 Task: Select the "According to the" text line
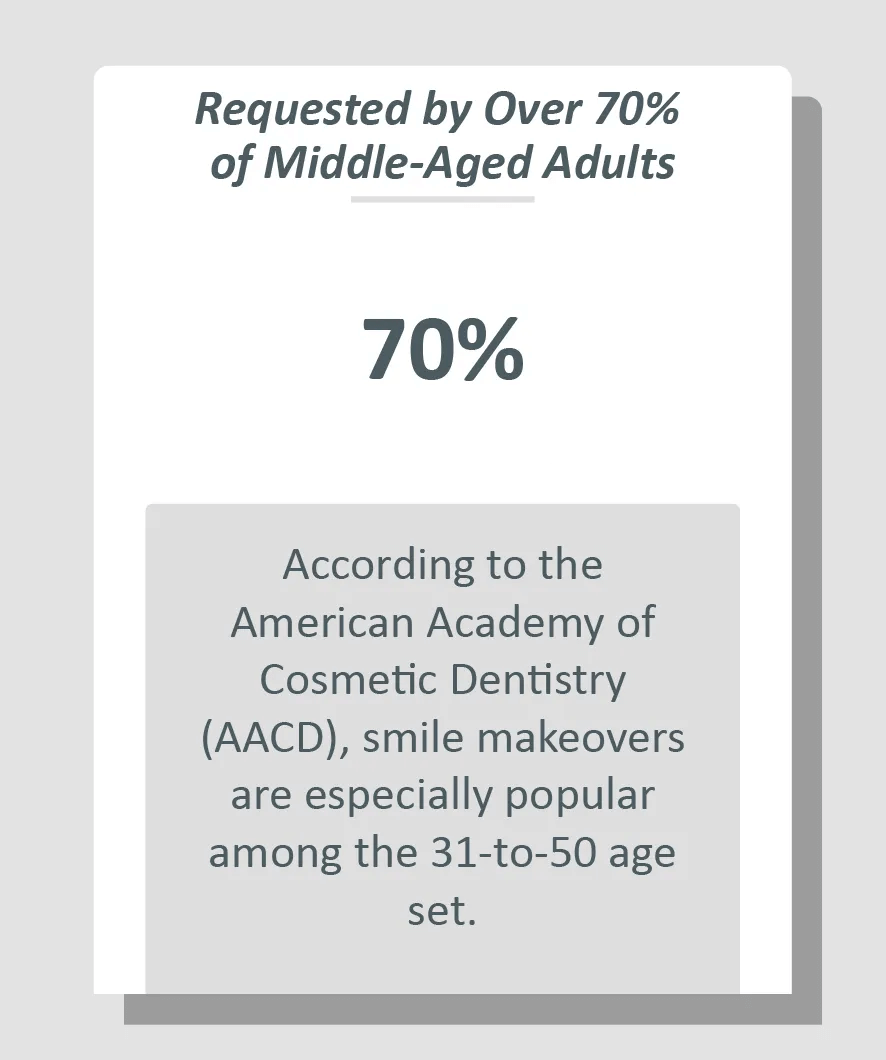(443, 564)
